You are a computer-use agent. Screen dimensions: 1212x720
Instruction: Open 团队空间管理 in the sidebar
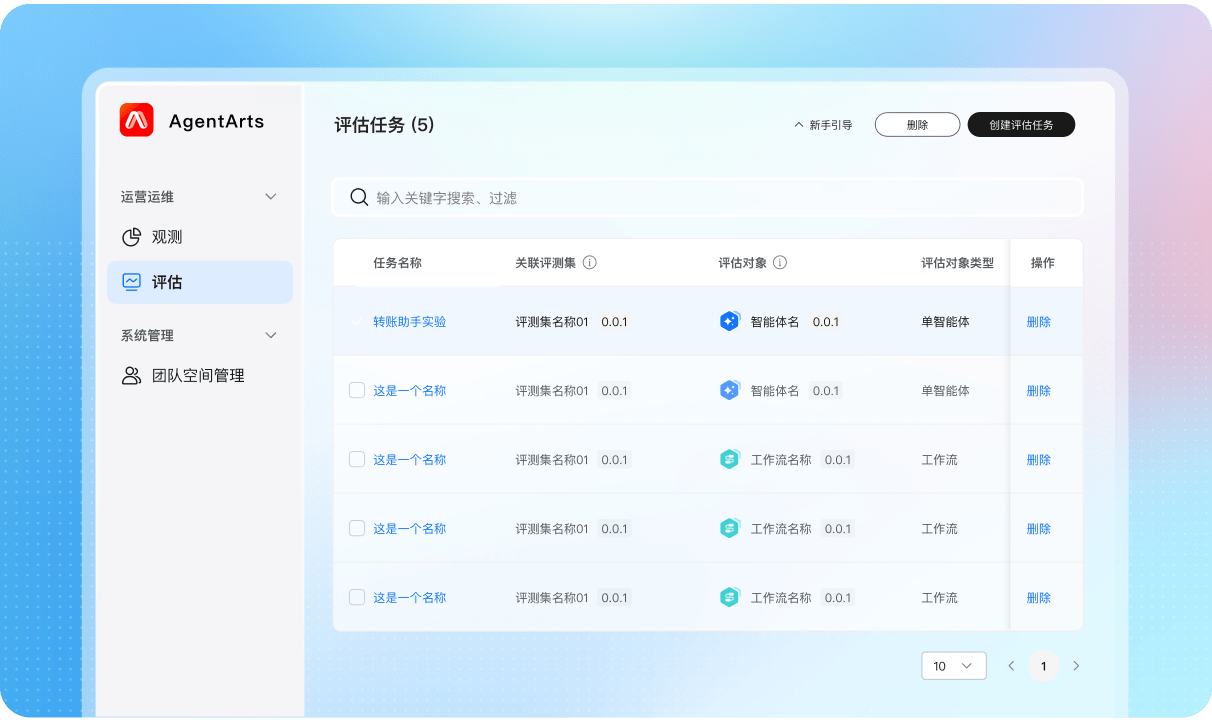coord(198,376)
